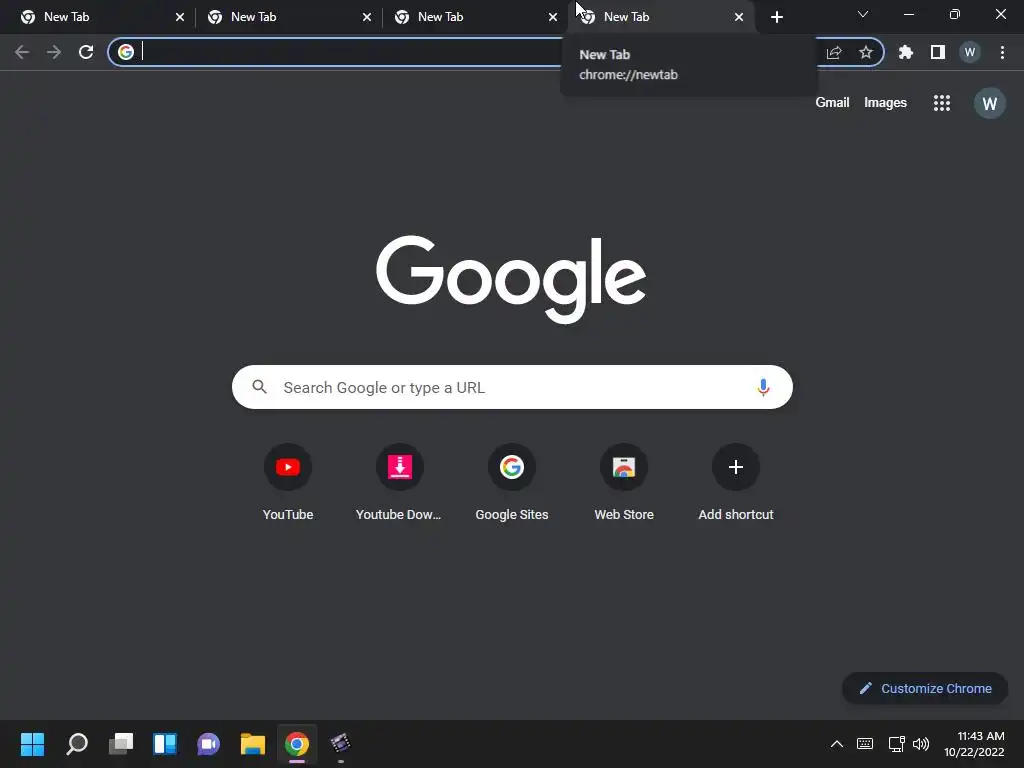Open the tab search dropdown arrow
Screen dimensions: 1024x768
pyautogui.click(x=863, y=14)
